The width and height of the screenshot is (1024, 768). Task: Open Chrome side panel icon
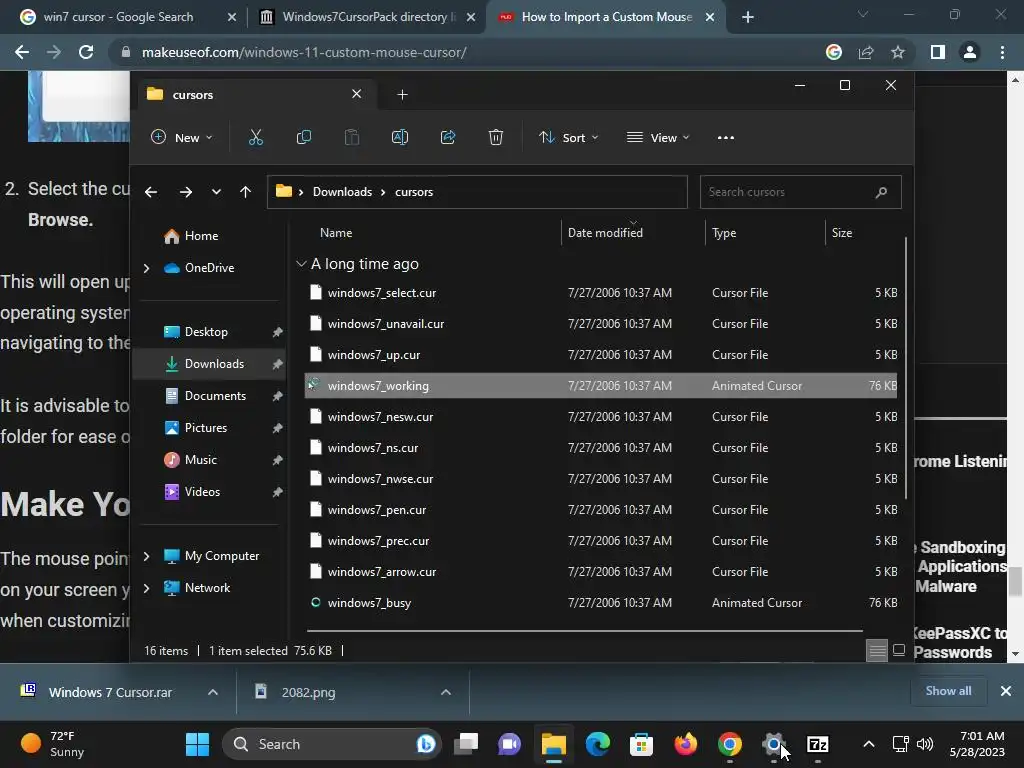coord(938,52)
